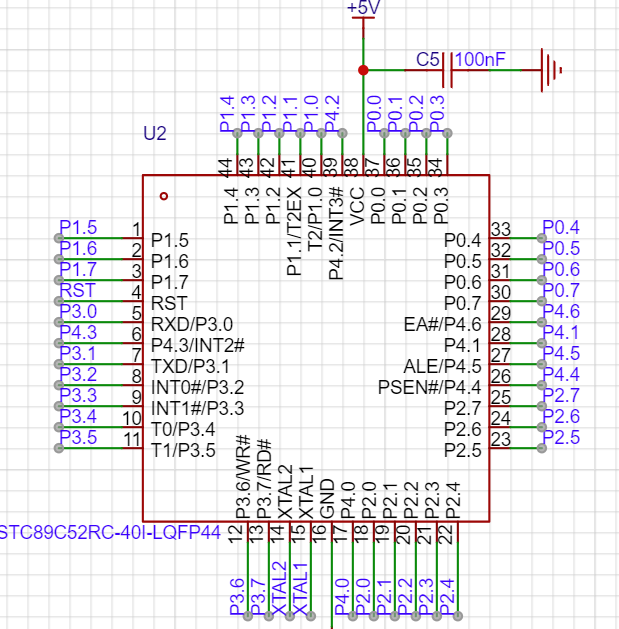Select the blue P3.5 net label
The height and width of the screenshot is (629, 619).
pos(78,437)
